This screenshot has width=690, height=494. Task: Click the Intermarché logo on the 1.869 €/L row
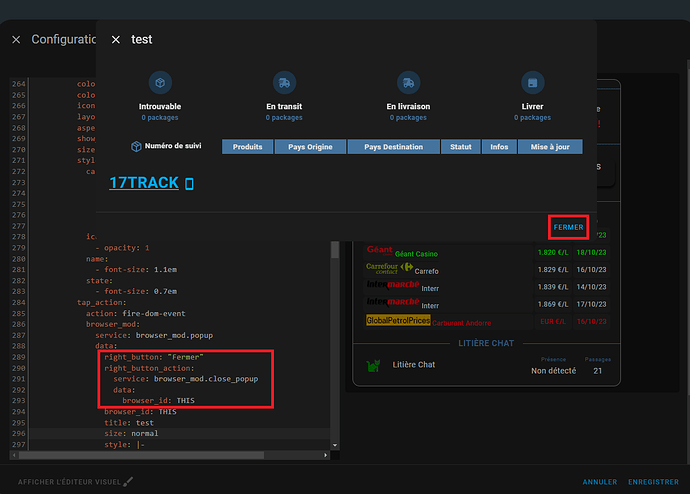point(393,302)
